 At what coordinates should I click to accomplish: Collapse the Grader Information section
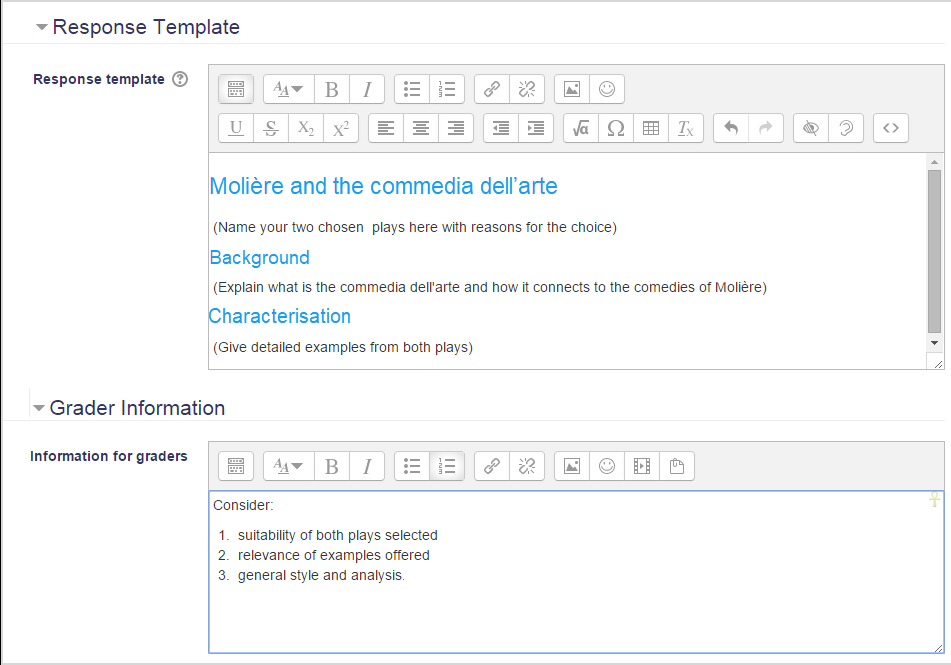39,408
